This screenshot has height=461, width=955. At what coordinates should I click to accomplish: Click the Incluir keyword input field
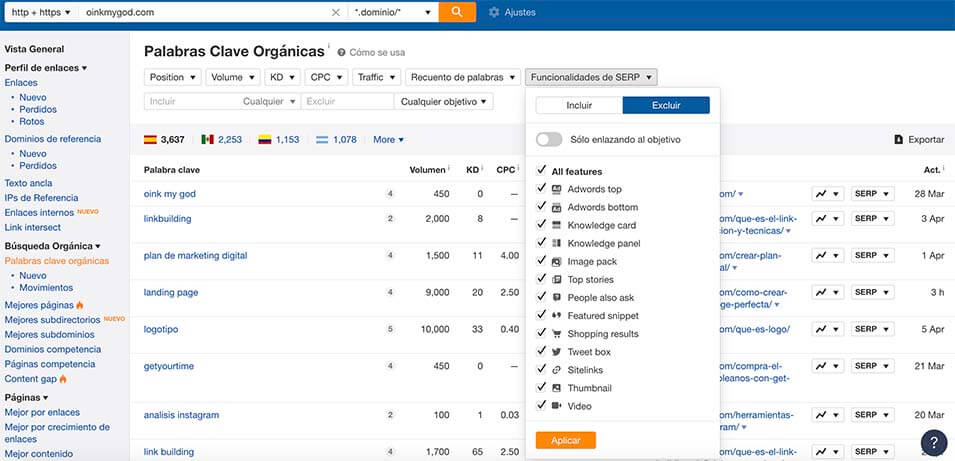tap(192, 102)
